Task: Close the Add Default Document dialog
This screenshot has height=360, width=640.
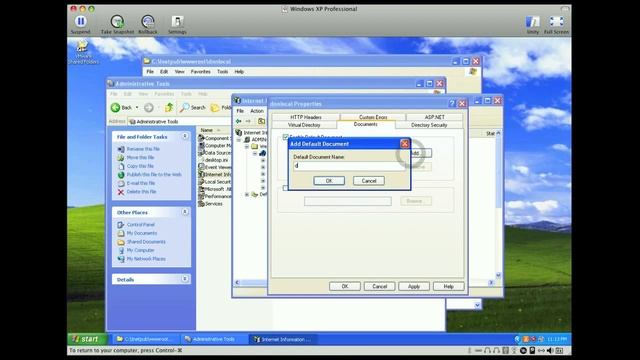Action: tap(404, 144)
